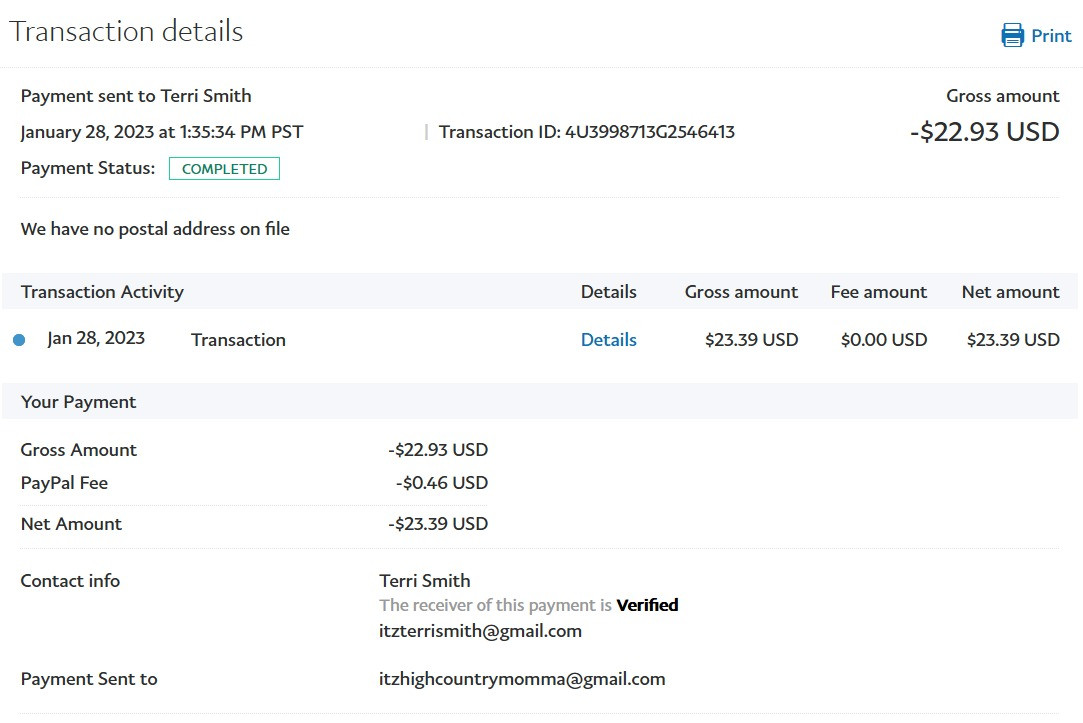Click the Jan 28, 2023 activity row date
The width and height of the screenshot is (1083, 723).
click(96, 338)
